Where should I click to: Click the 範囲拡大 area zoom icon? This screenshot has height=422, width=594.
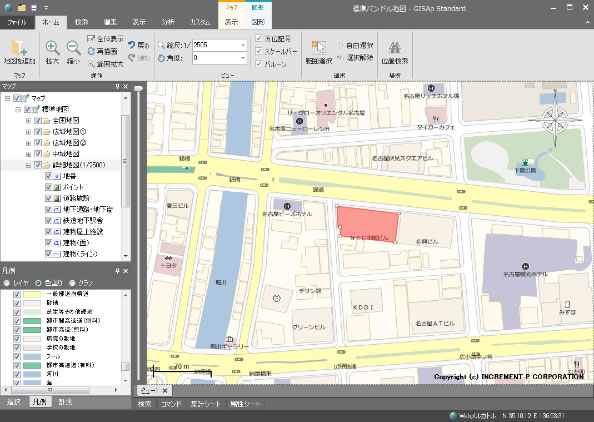pyautogui.click(x=91, y=64)
